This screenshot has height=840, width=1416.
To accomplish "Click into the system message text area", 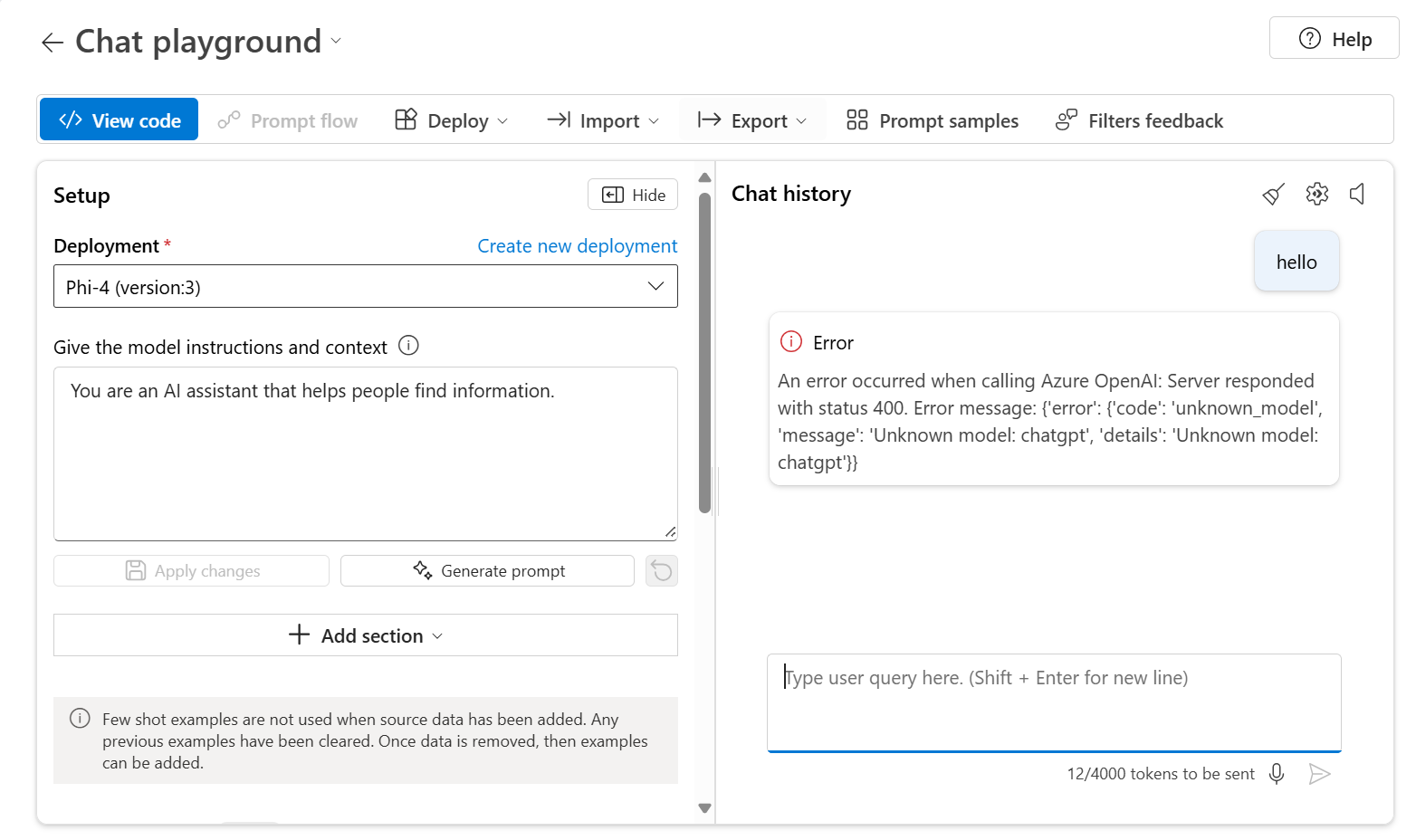I will pos(366,453).
